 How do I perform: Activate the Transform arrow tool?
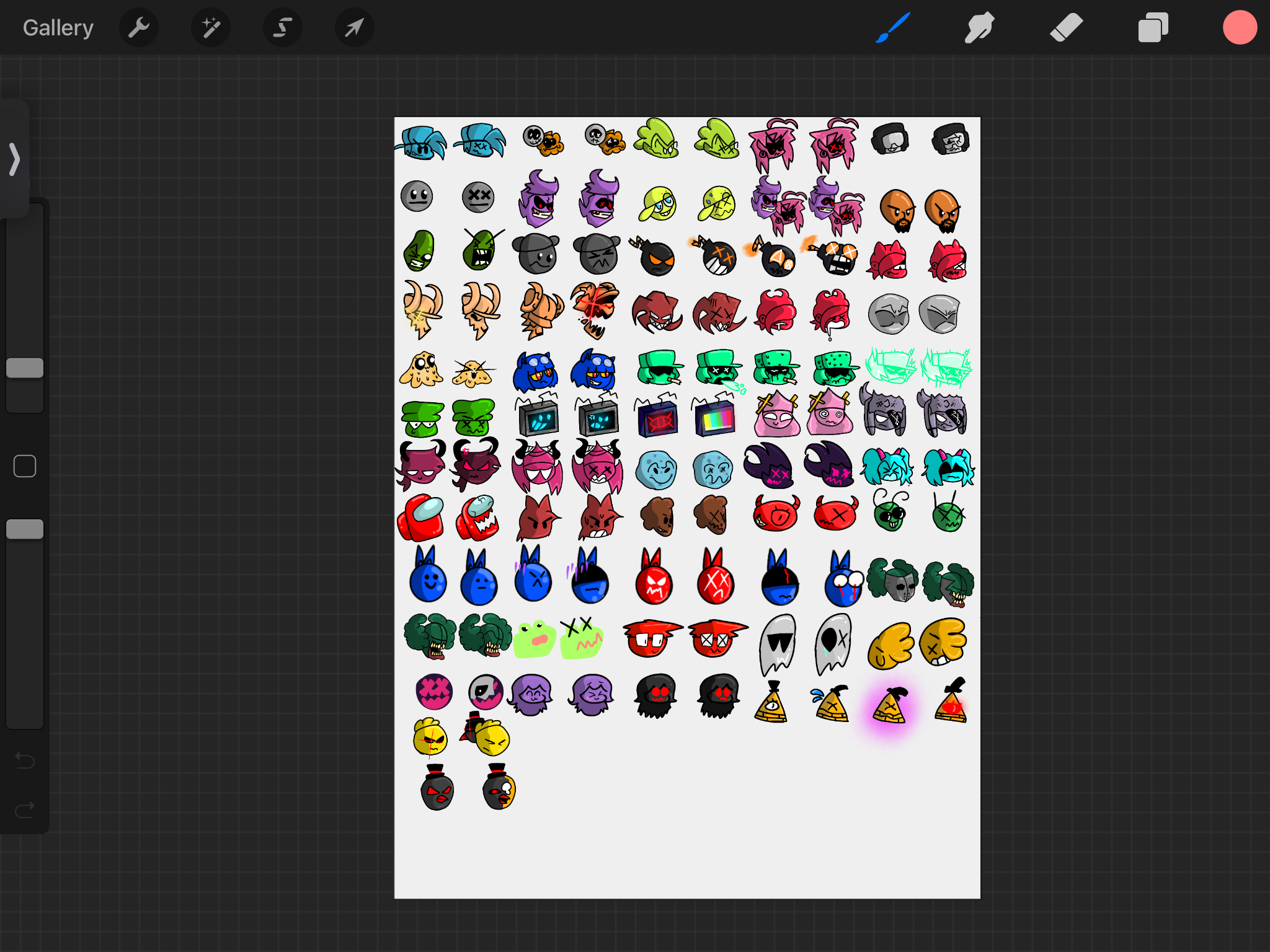[x=354, y=28]
